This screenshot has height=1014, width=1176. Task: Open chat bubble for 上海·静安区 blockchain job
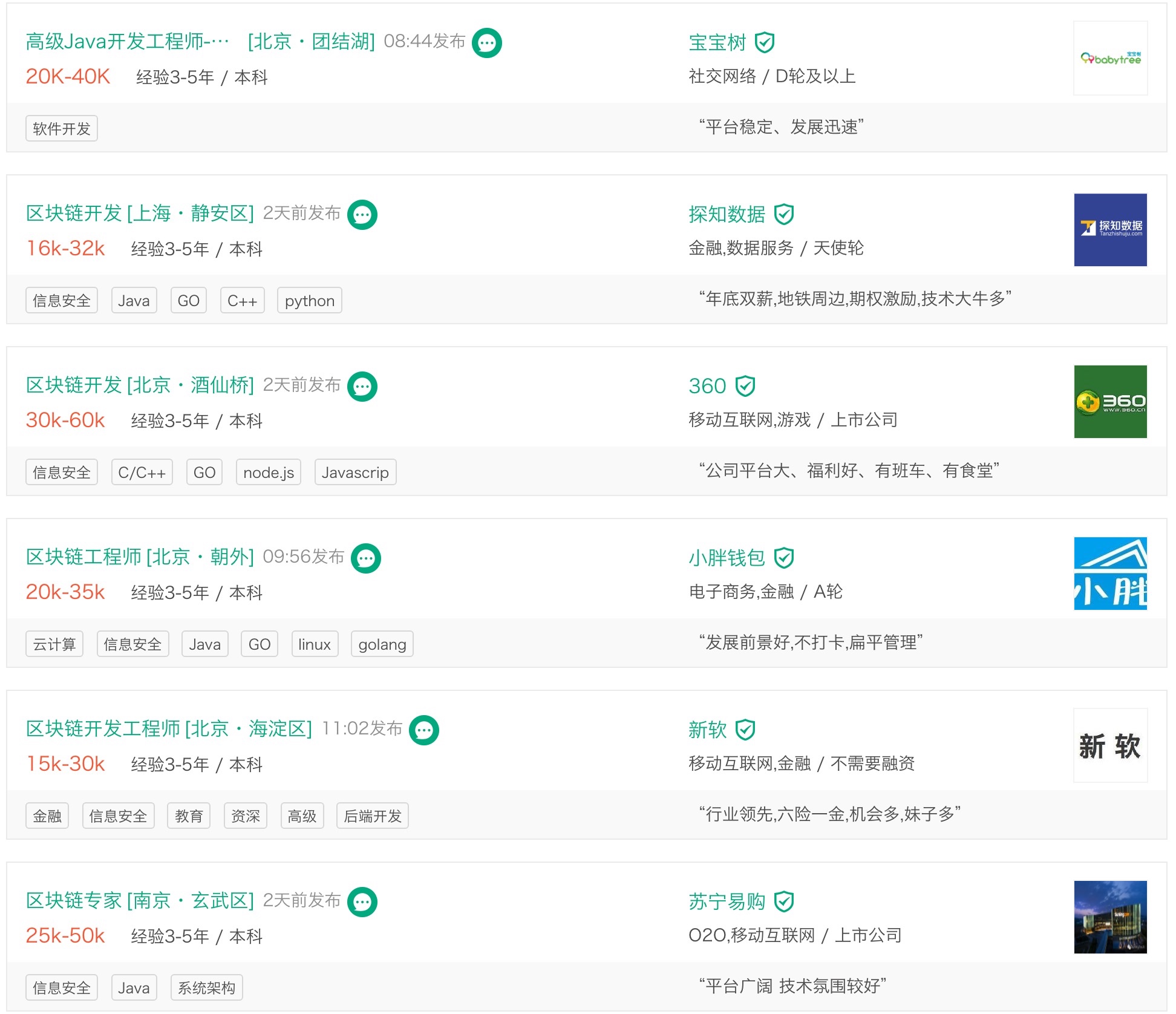pos(362,215)
